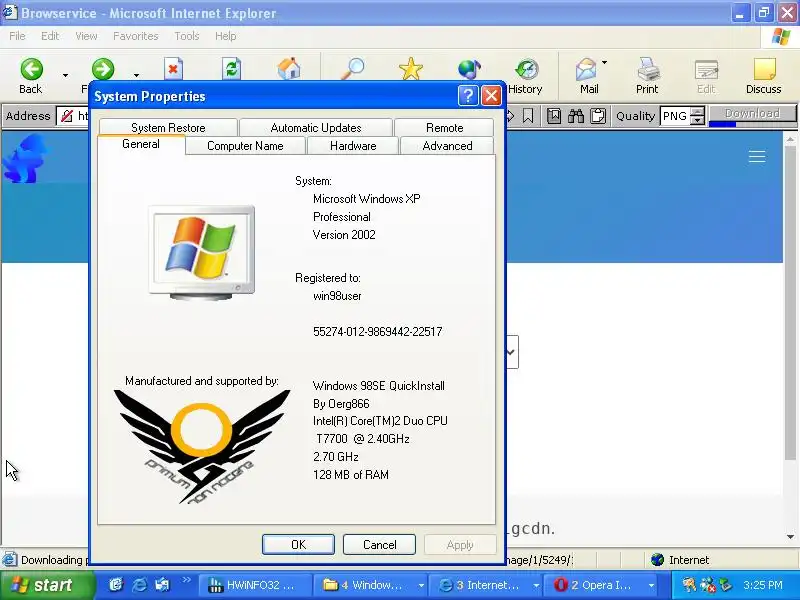The width and height of the screenshot is (800, 600).
Task: Click the security alert icon in system tray
Action: coord(708,585)
